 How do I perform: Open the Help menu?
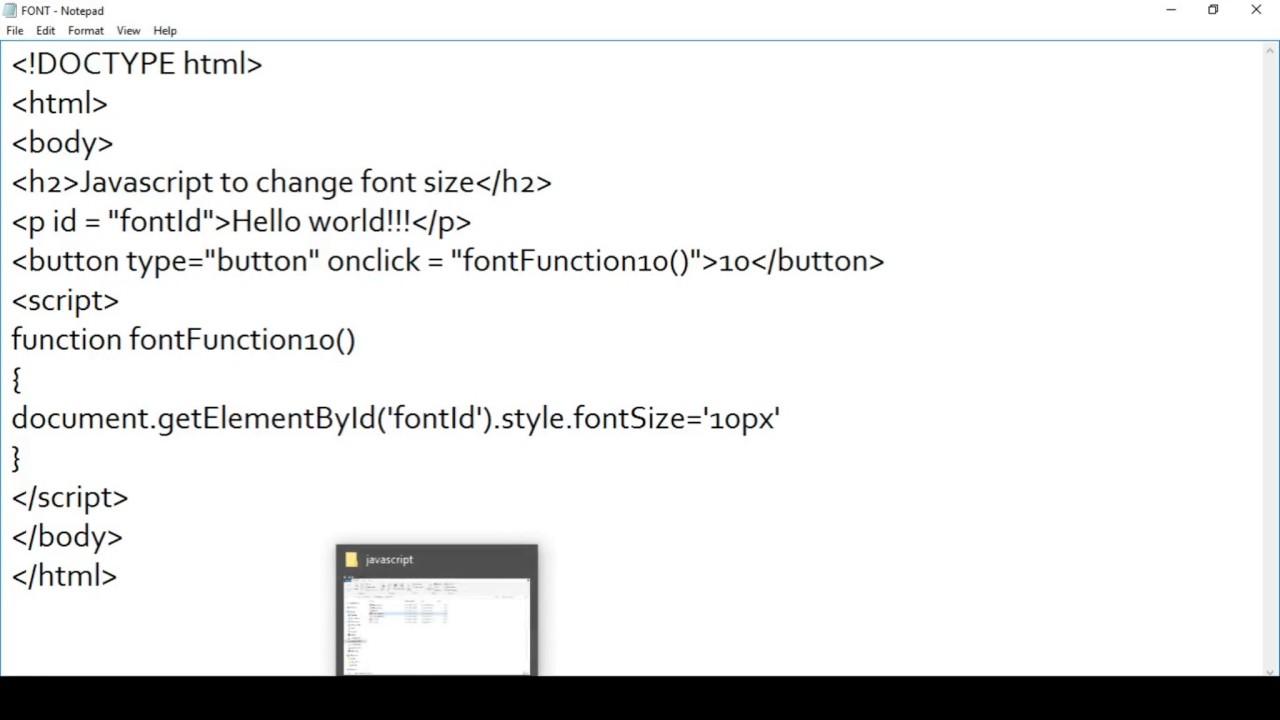pos(165,31)
